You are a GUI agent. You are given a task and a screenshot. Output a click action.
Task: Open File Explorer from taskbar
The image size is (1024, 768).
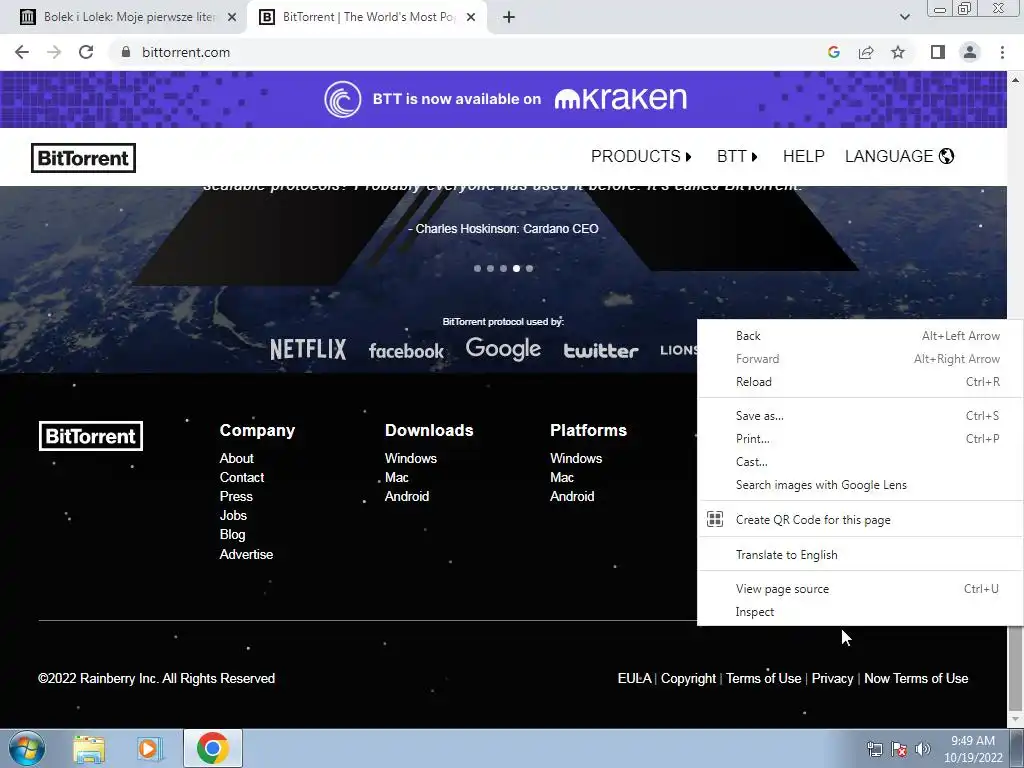[89, 748]
